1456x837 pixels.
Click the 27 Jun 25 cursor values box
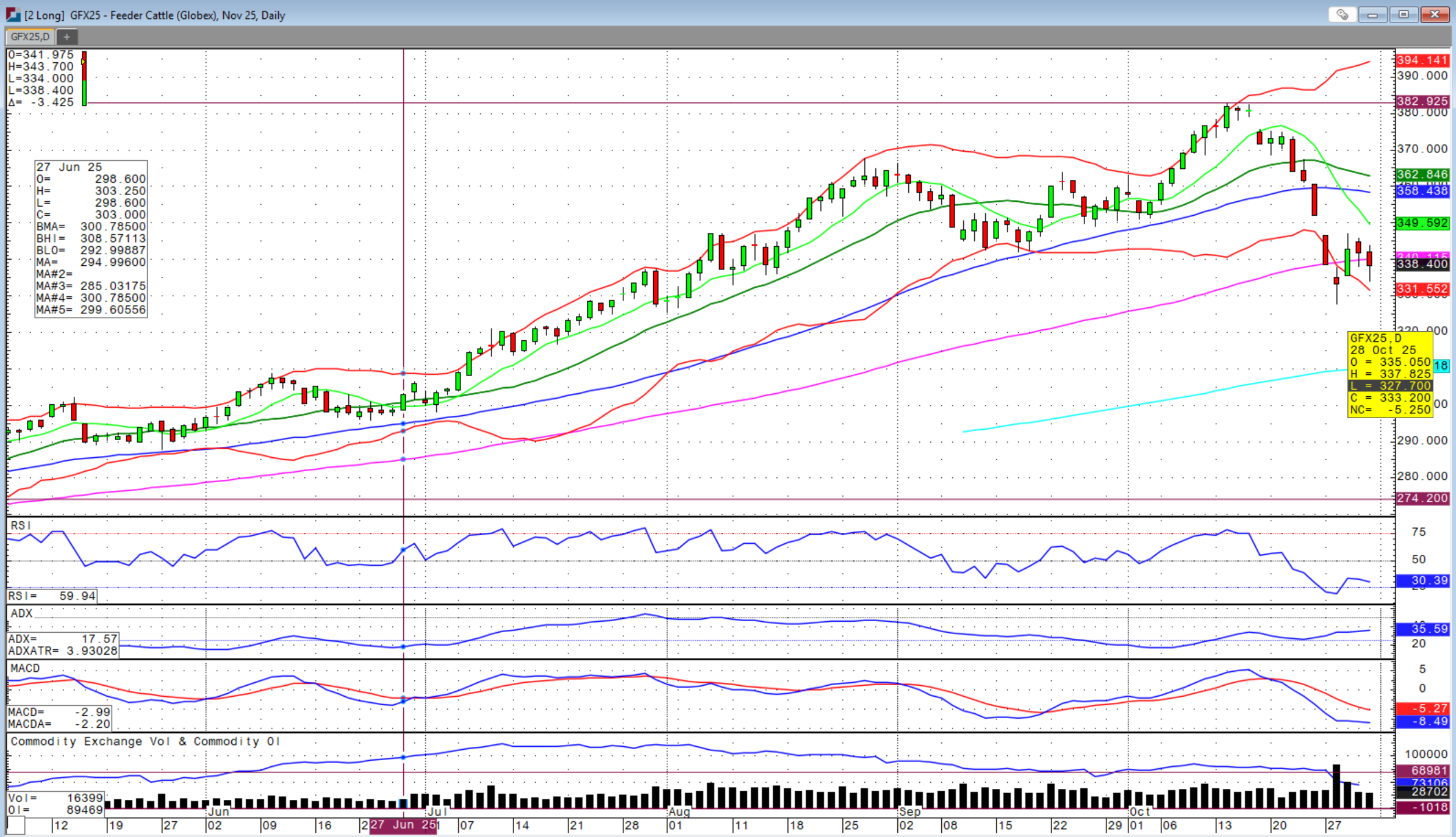tap(91, 238)
